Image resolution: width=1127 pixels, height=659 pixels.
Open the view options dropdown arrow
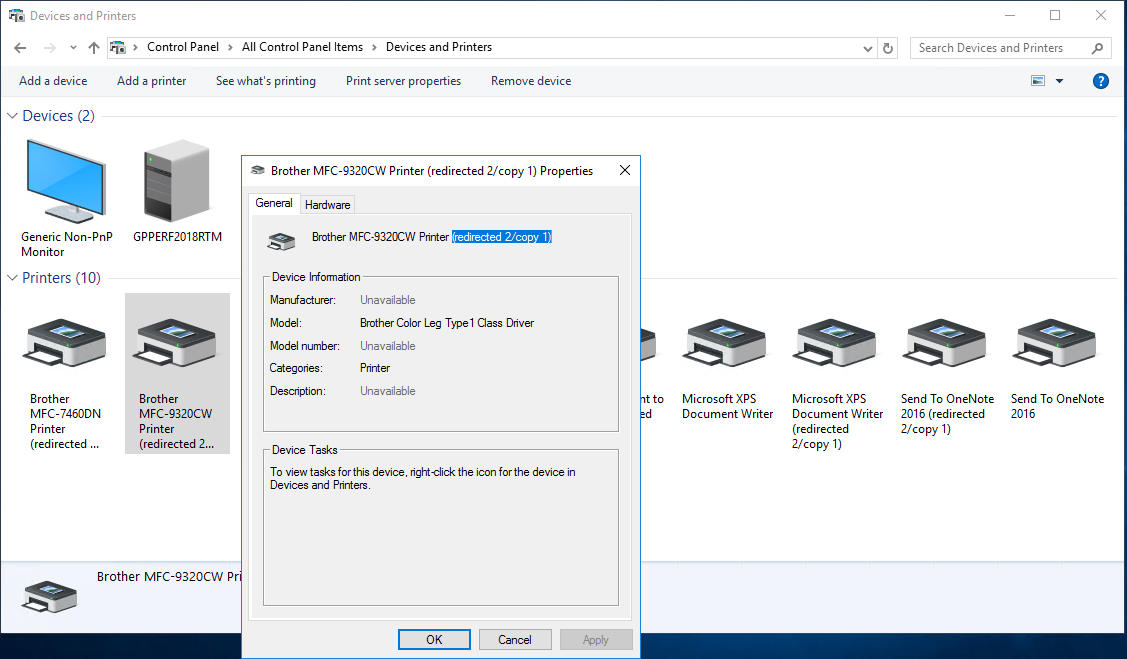pos(1059,81)
